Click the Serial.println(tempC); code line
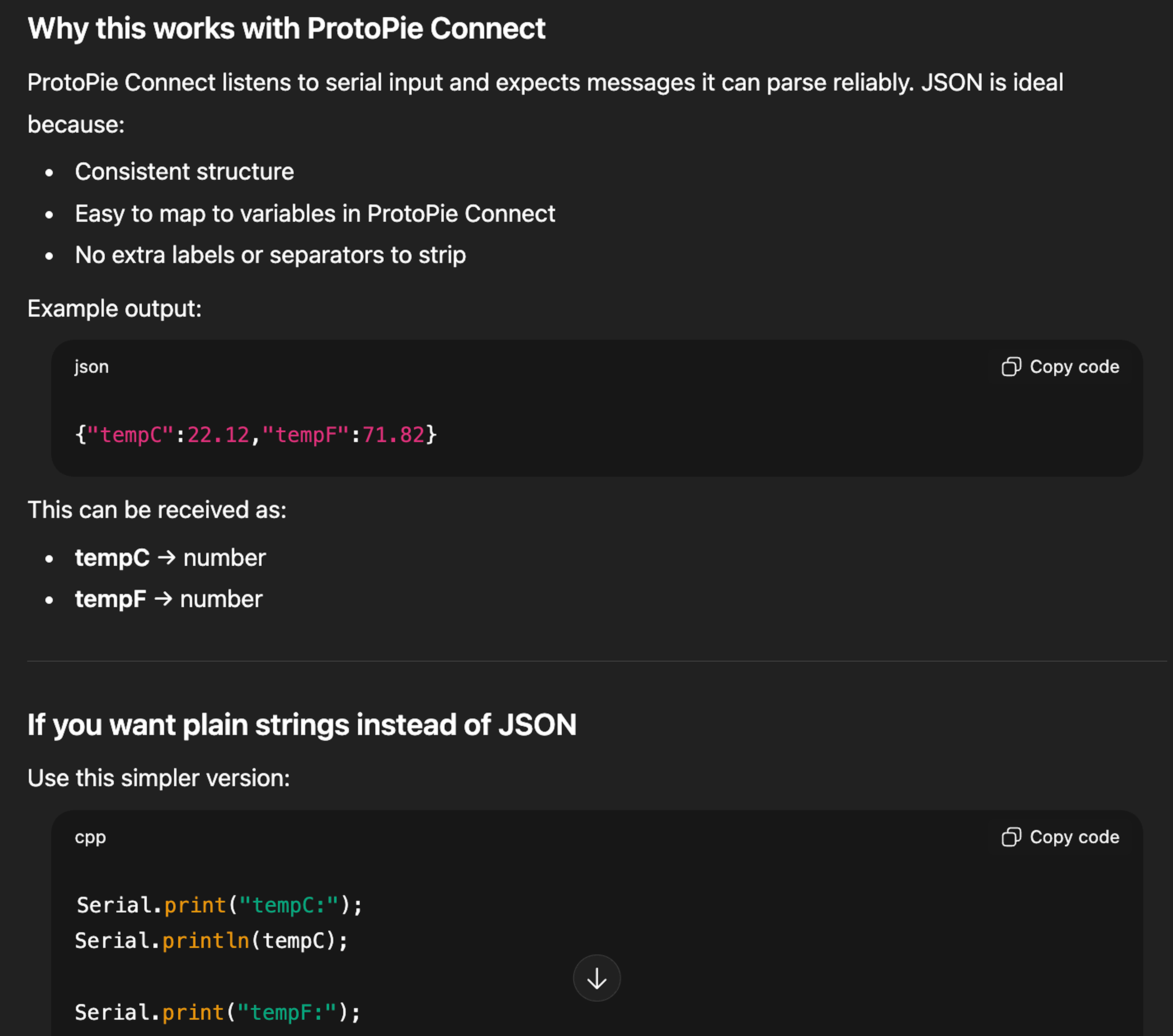The image size is (1173, 1036). (211, 941)
